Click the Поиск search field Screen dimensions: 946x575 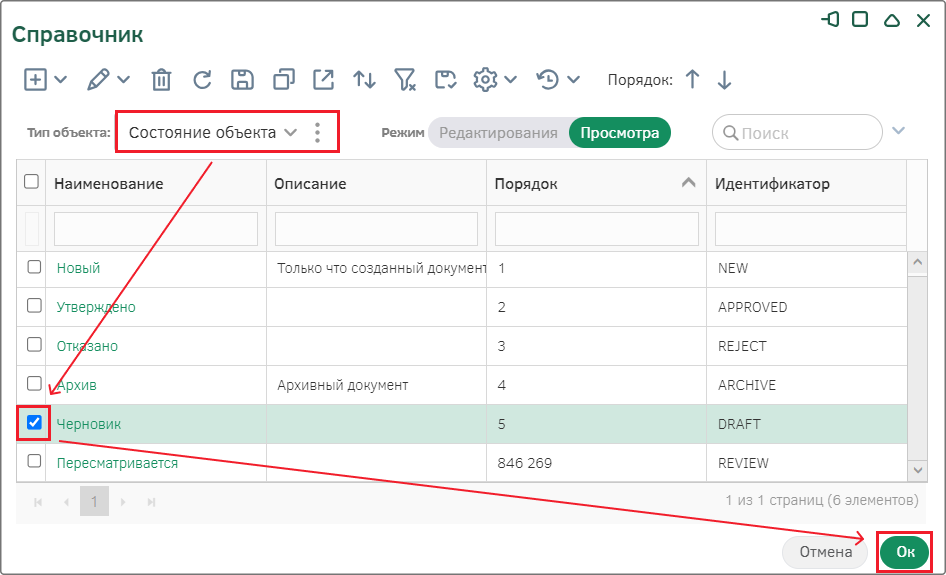(x=797, y=132)
